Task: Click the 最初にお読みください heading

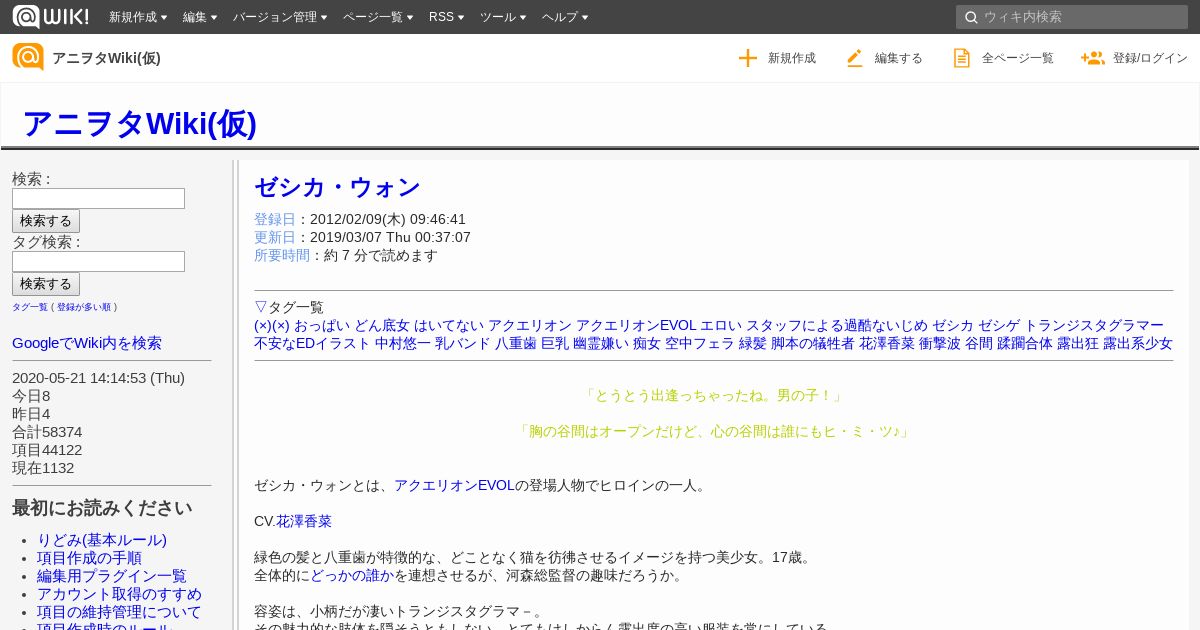Action: coord(102,508)
